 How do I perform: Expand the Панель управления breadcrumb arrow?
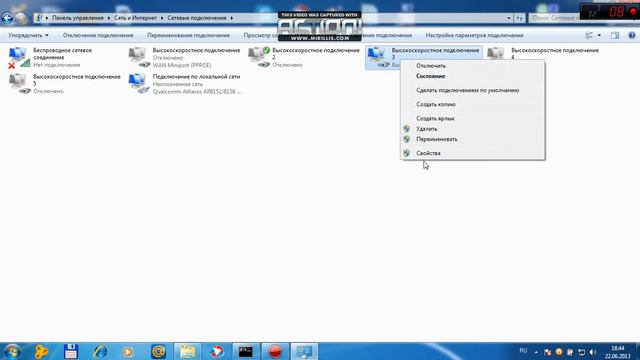(109, 18)
